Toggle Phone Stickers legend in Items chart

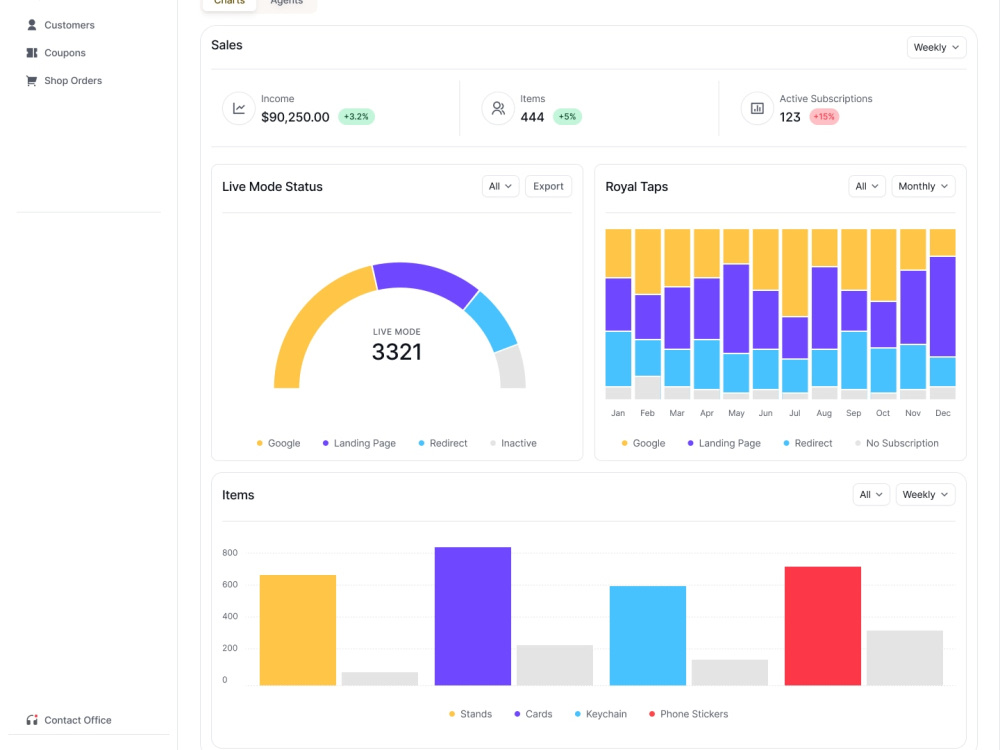pyautogui.click(x=688, y=714)
